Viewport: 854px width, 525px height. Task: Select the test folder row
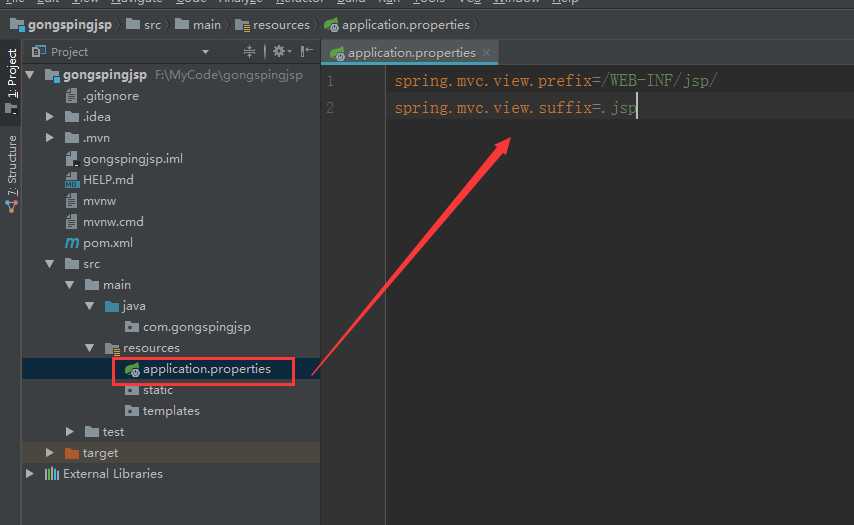tap(170, 432)
